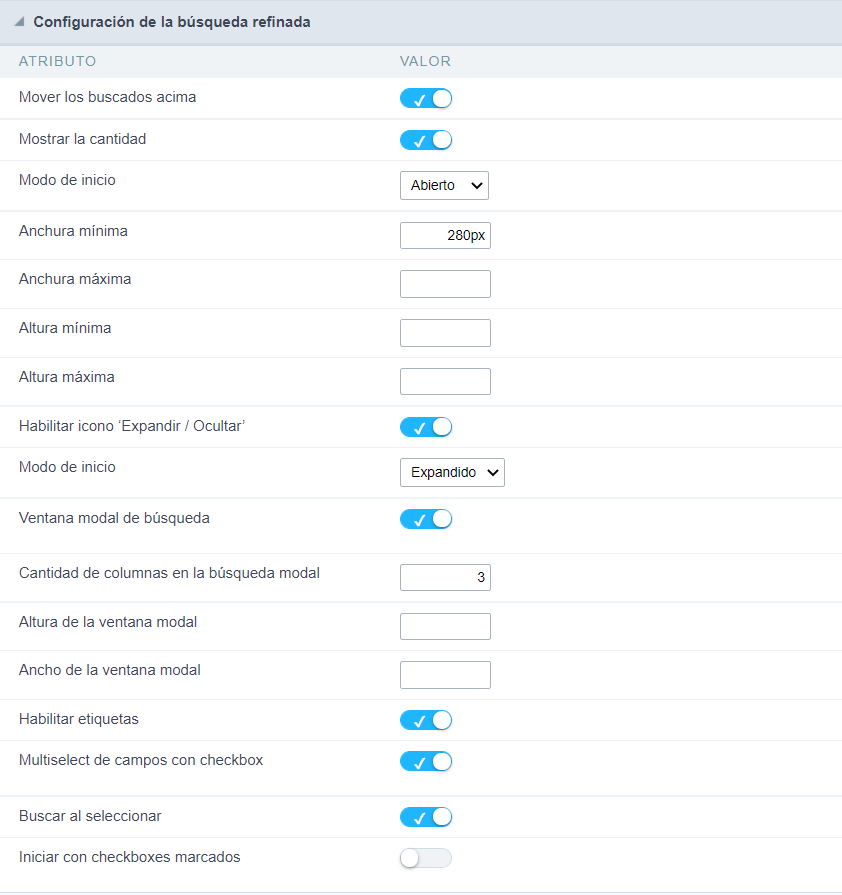Open the Modo de inicio dropdown showing Abierto
This screenshot has width=842, height=895.
pyautogui.click(x=444, y=185)
